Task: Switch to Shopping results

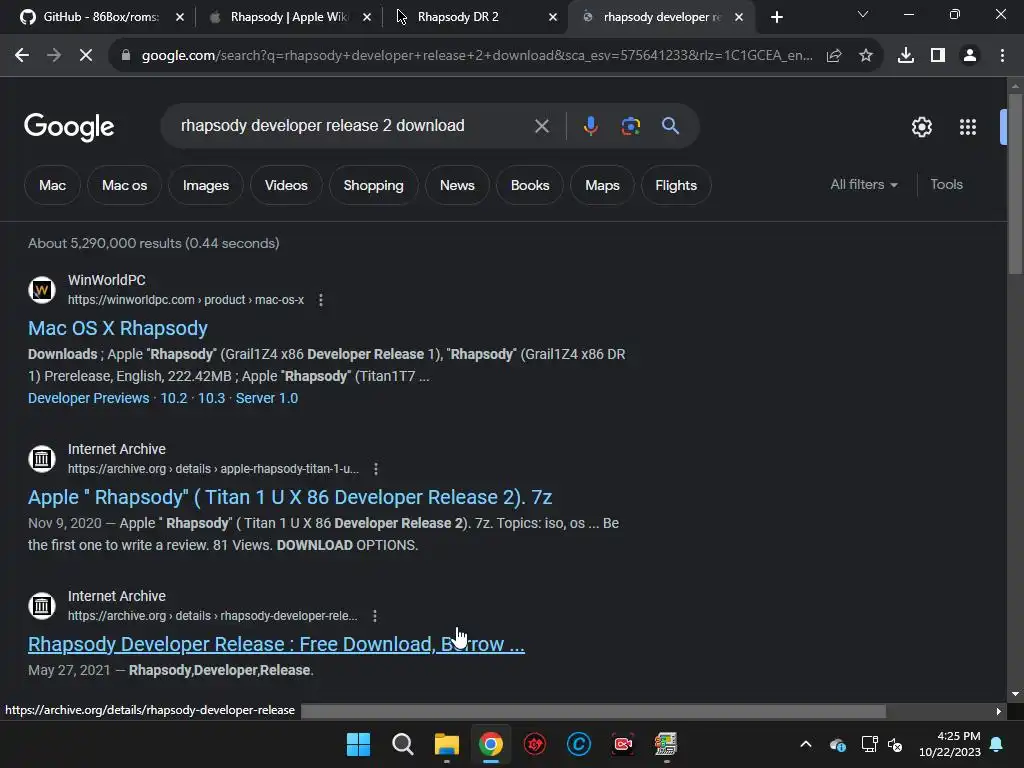Action: click(374, 185)
